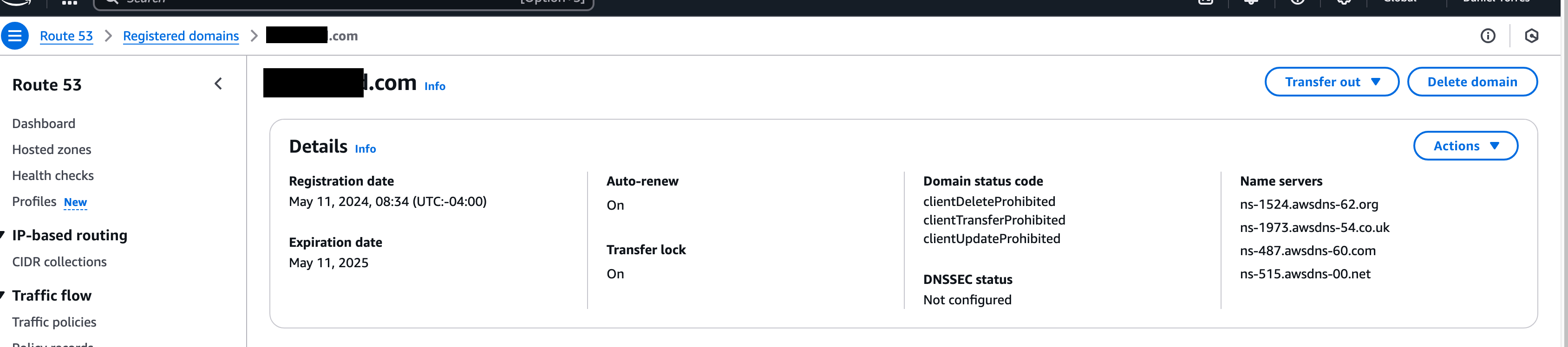1568x347 pixels.
Task: Open Health checks in sidebar
Action: (53, 176)
